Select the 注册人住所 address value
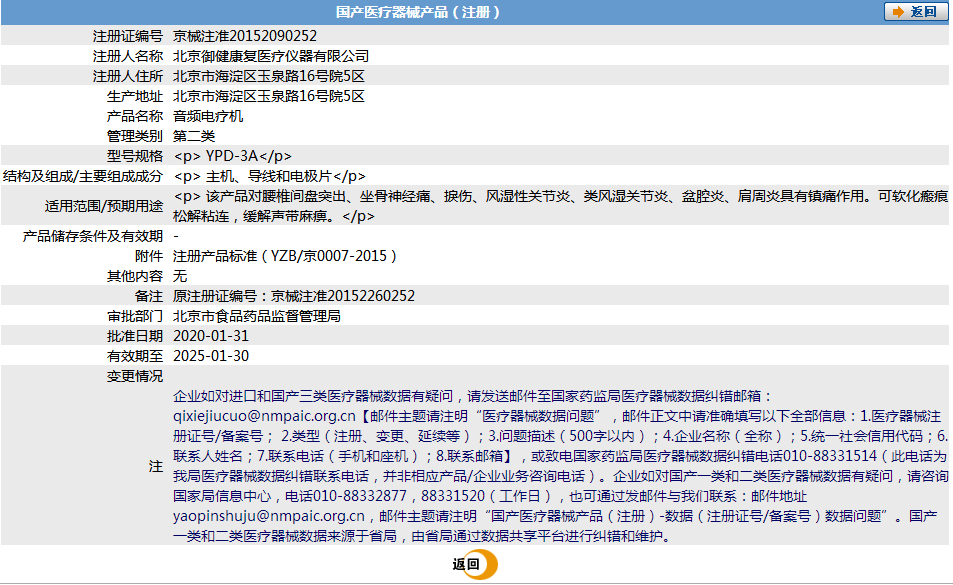This screenshot has height=585, width=953. (x=269, y=76)
